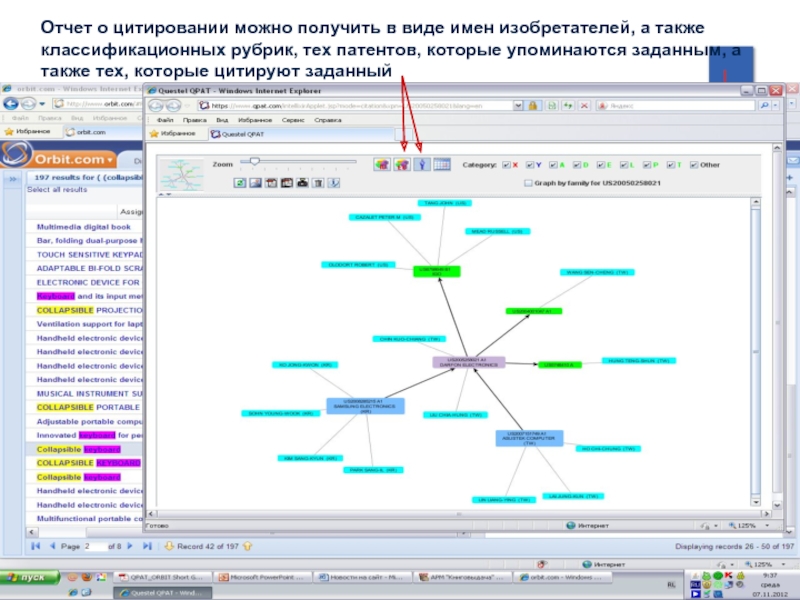Uncheck the Other category checkbox
800x600 pixels.
[694, 165]
